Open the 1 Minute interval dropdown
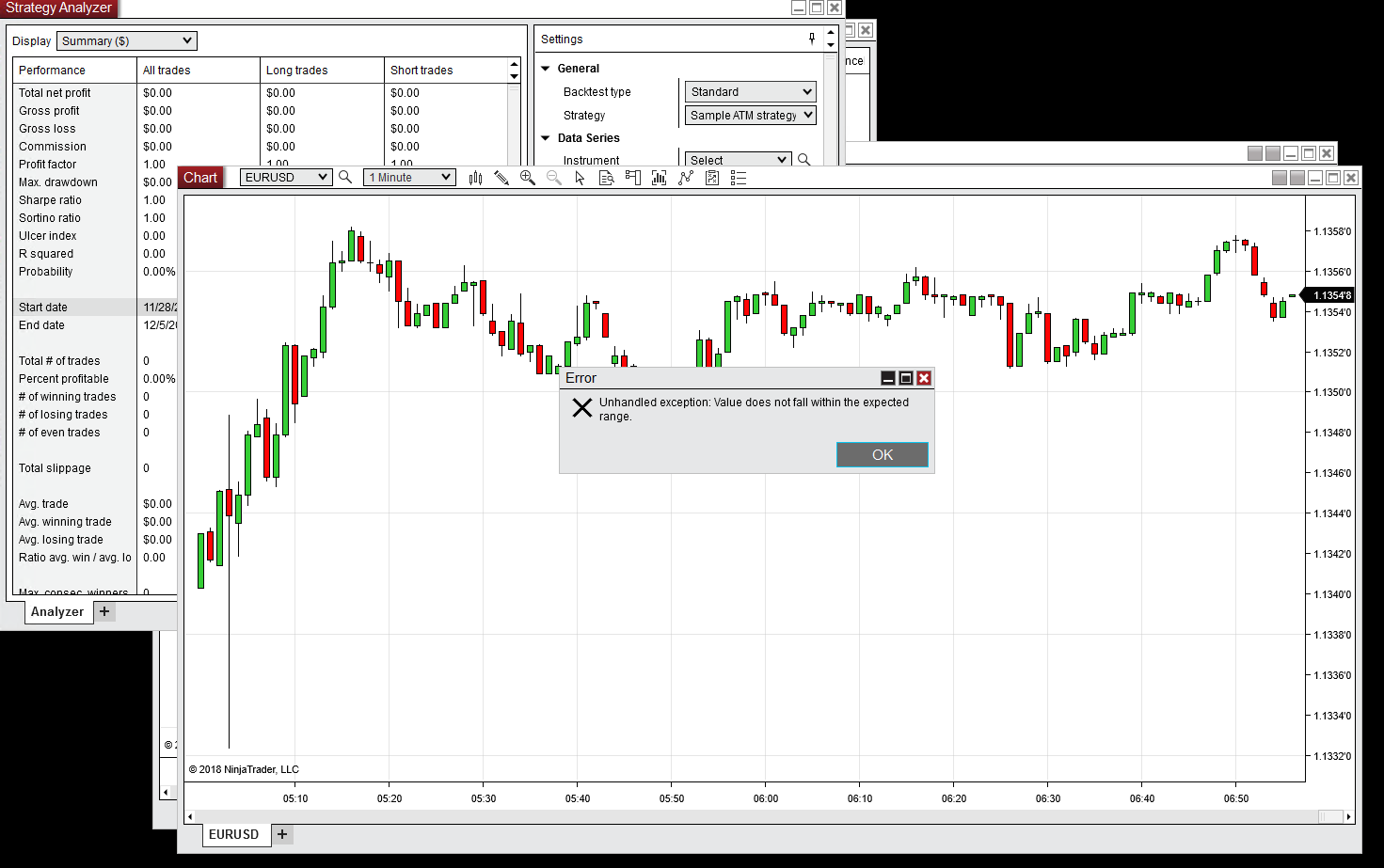The height and width of the screenshot is (868, 1384). (x=410, y=177)
